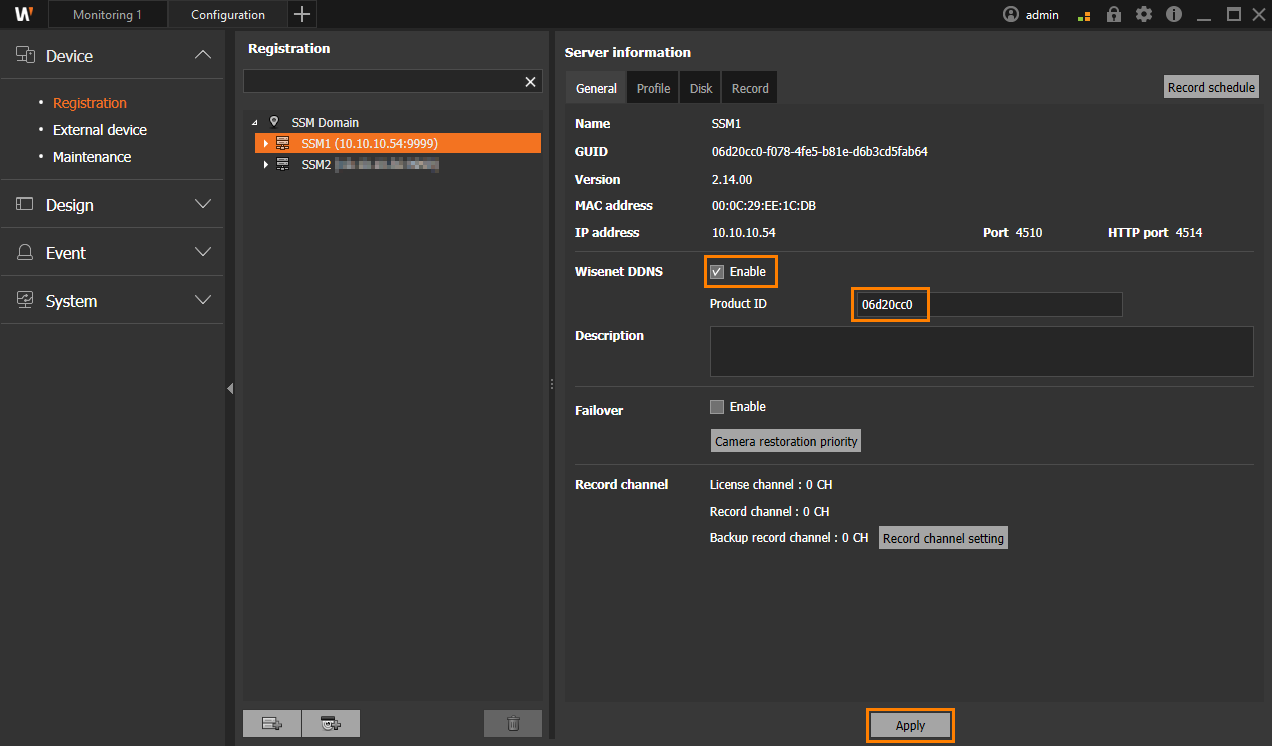This screenshot has height=746, width=1272.
Task: Click the GUID value 06d20cc0-f078-4fe5-b81e-d6b3cd5fab64
Action: click(x=820, y=152)
